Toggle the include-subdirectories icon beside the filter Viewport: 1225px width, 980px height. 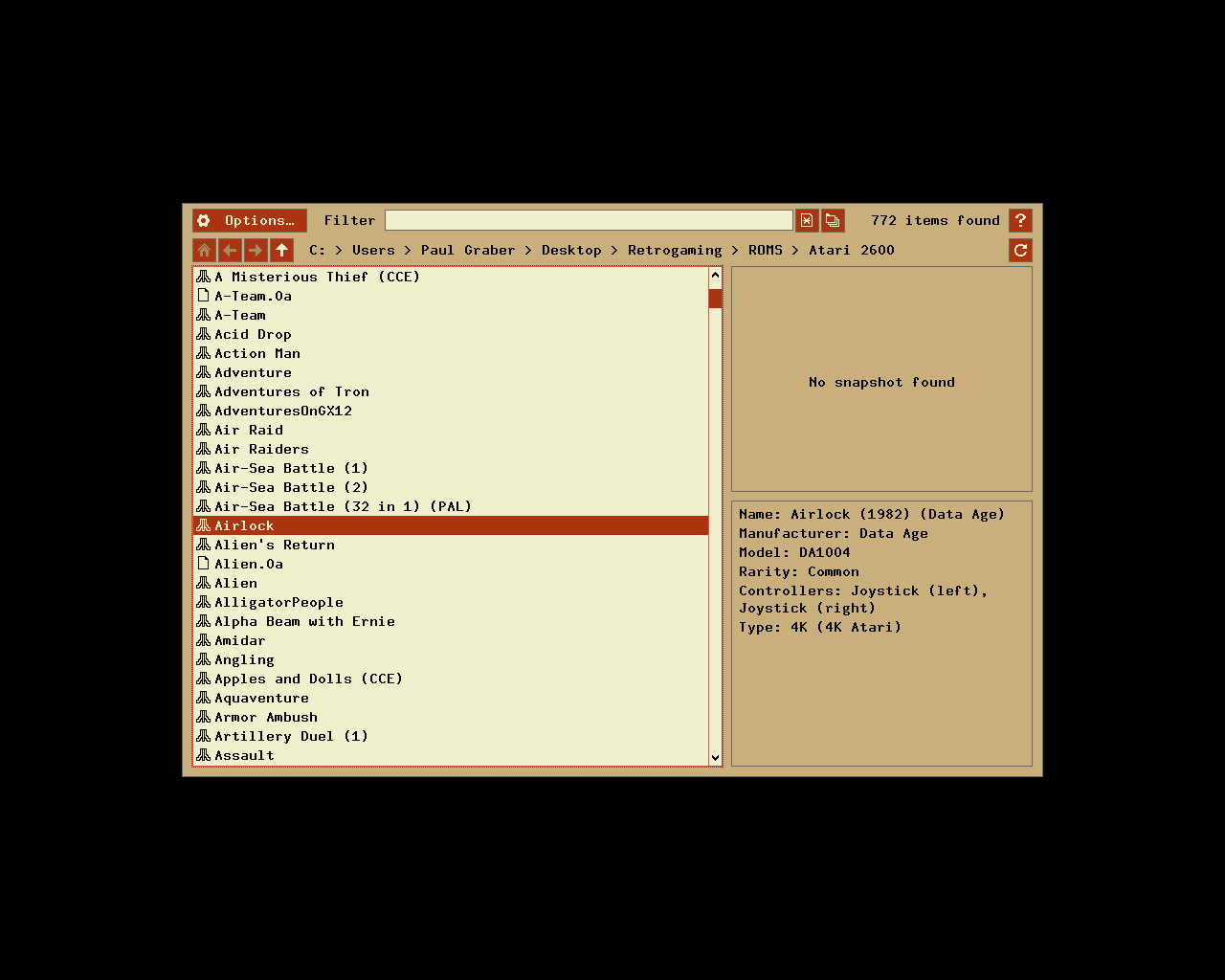pyautogui.click(x=833, y=221)
